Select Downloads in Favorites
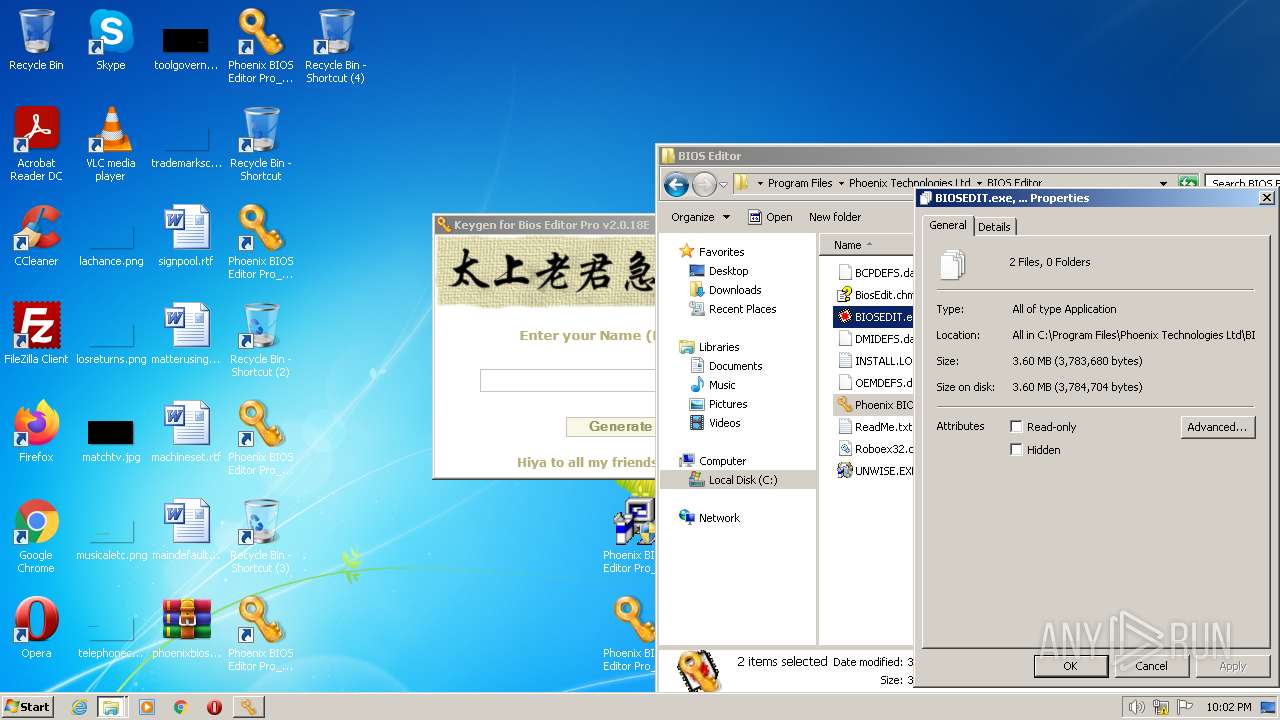The width and height of the screenshot is (1280, 720). tap(735, 290)
